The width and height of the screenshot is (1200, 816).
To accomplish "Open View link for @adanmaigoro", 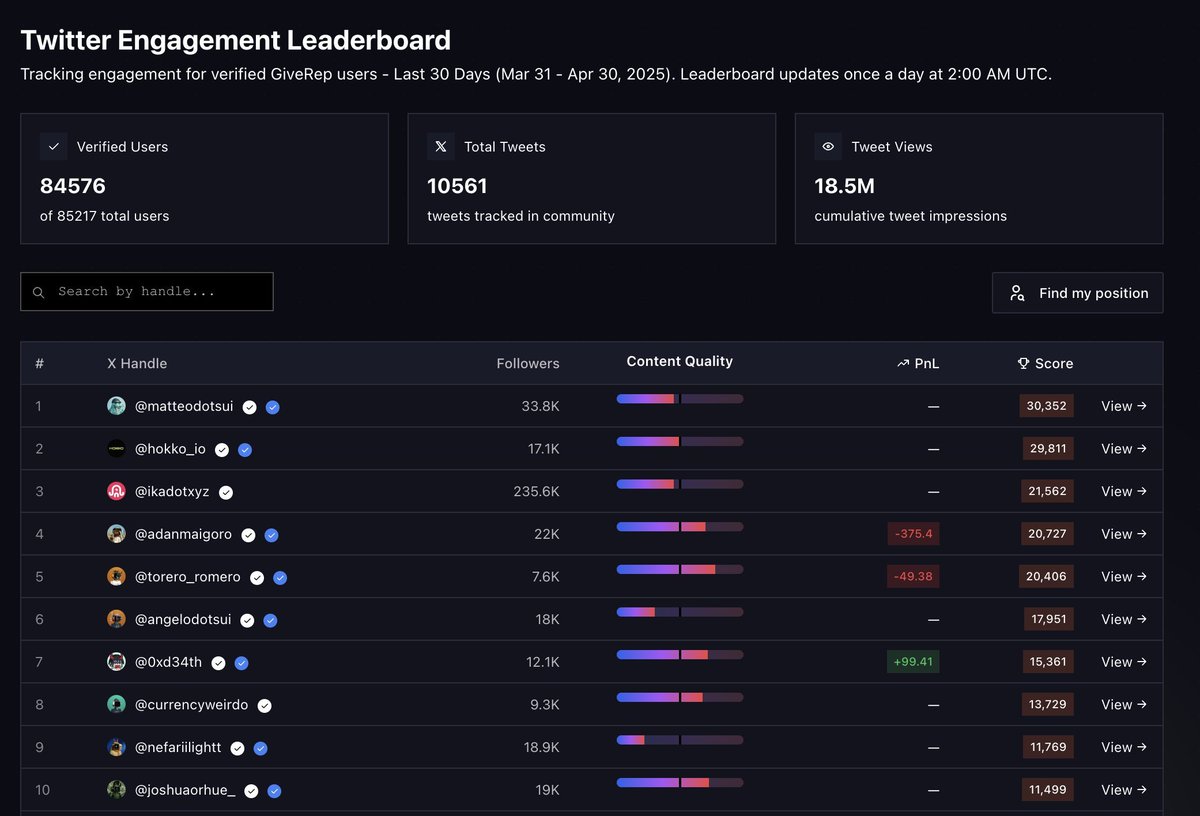I will [1123, 534].
